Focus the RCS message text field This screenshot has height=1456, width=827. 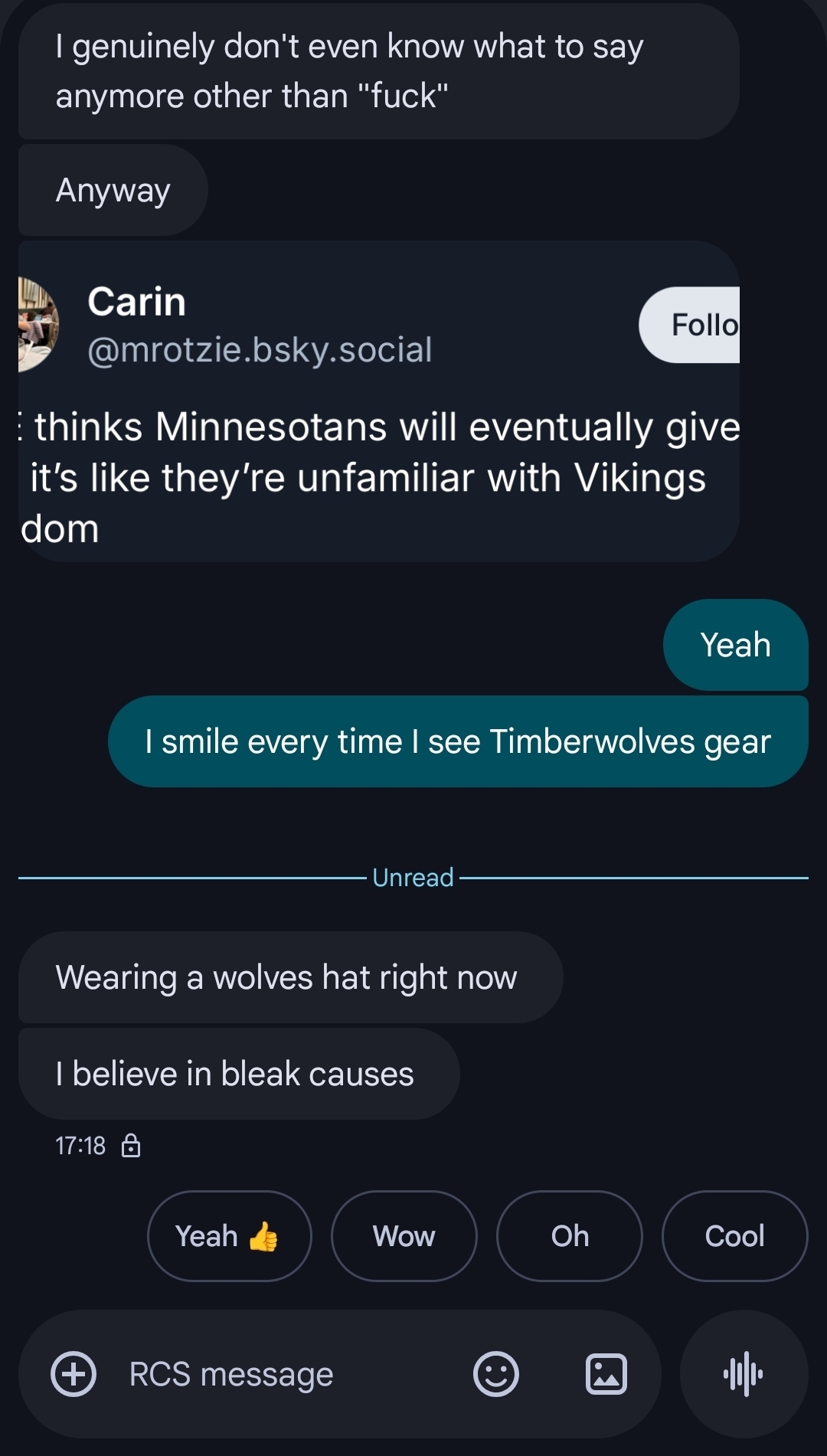coord(291,1374)
